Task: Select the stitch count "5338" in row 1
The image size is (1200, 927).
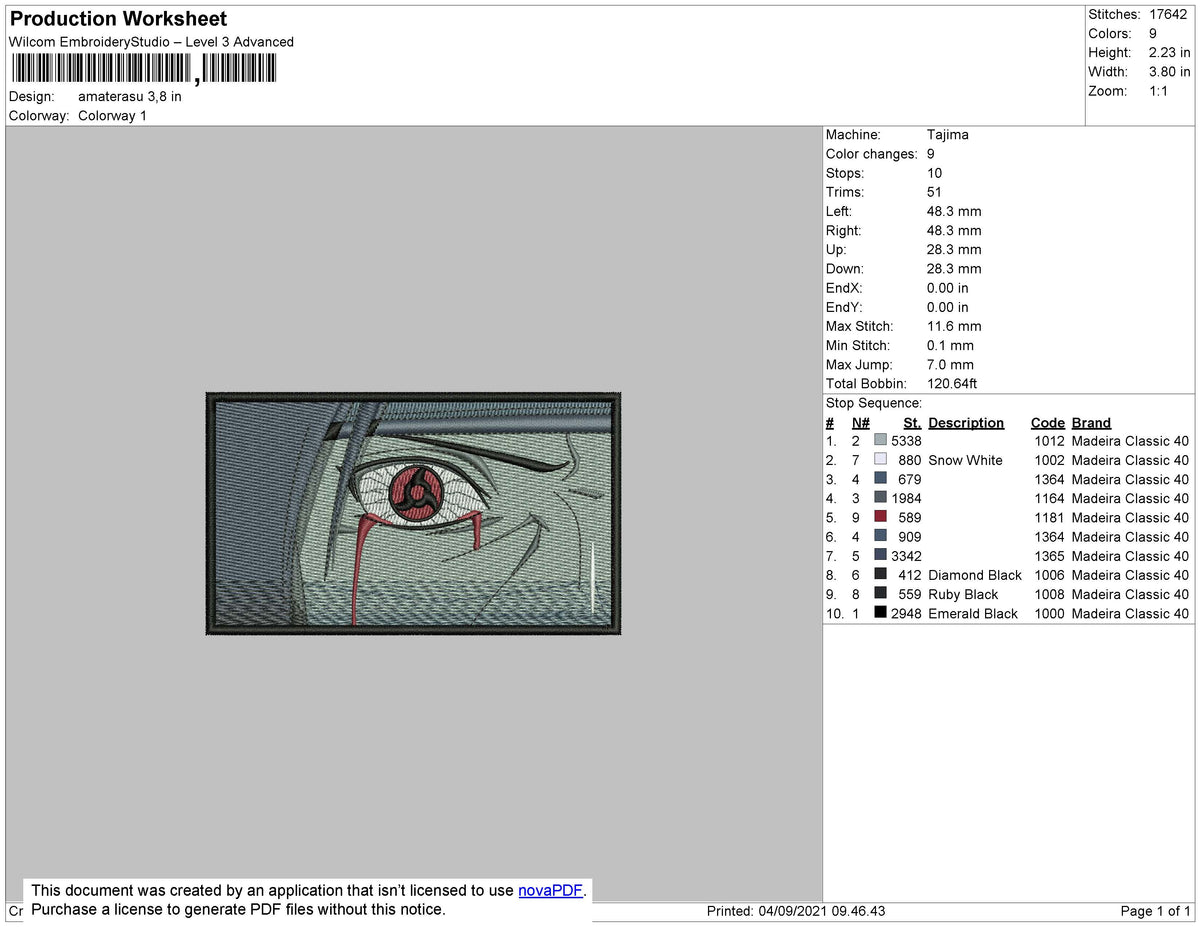Action: tap(906, 441)
